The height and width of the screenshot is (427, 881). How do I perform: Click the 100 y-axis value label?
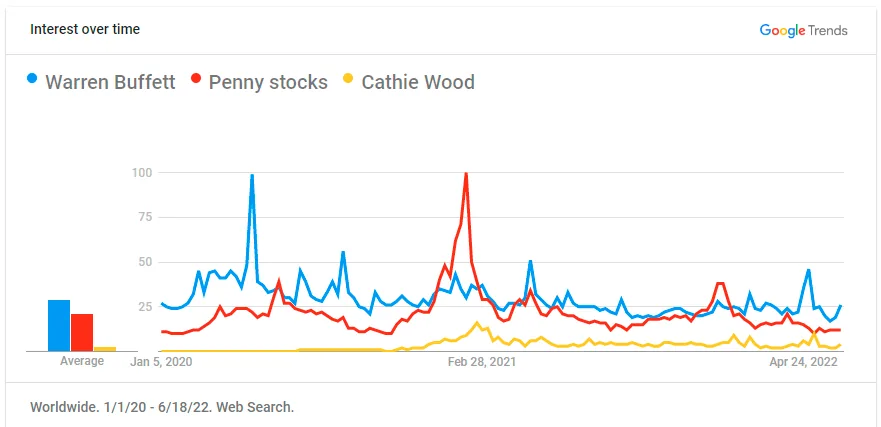(141, 173)
